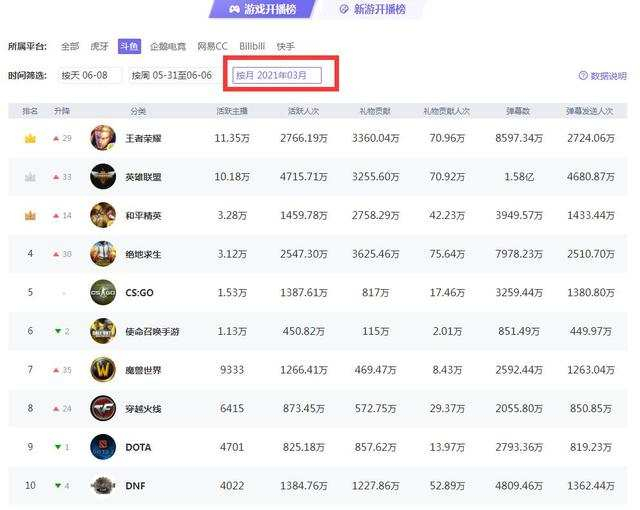Open the 绝地求生 game name link
The image size is (640, 510).
143,254
